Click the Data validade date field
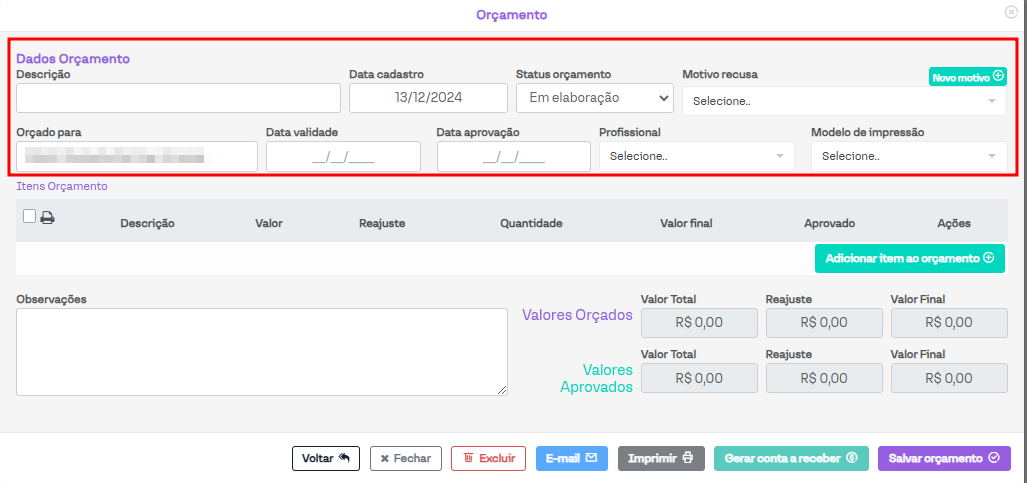 (343, 156)
